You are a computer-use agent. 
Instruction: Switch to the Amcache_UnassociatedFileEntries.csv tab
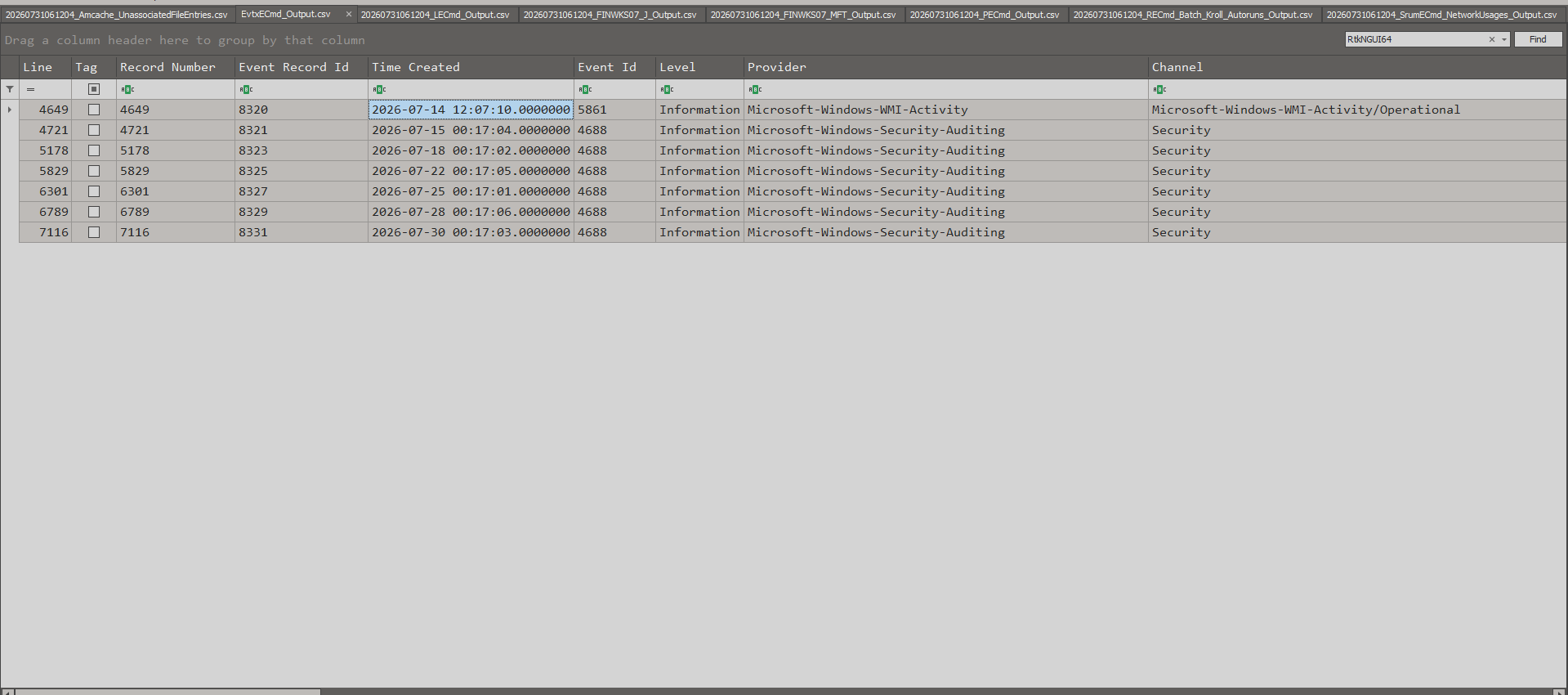point(117,15)
